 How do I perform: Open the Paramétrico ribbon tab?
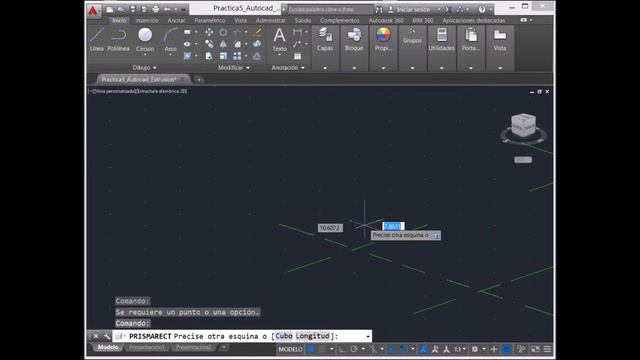[x=210, y=20]
